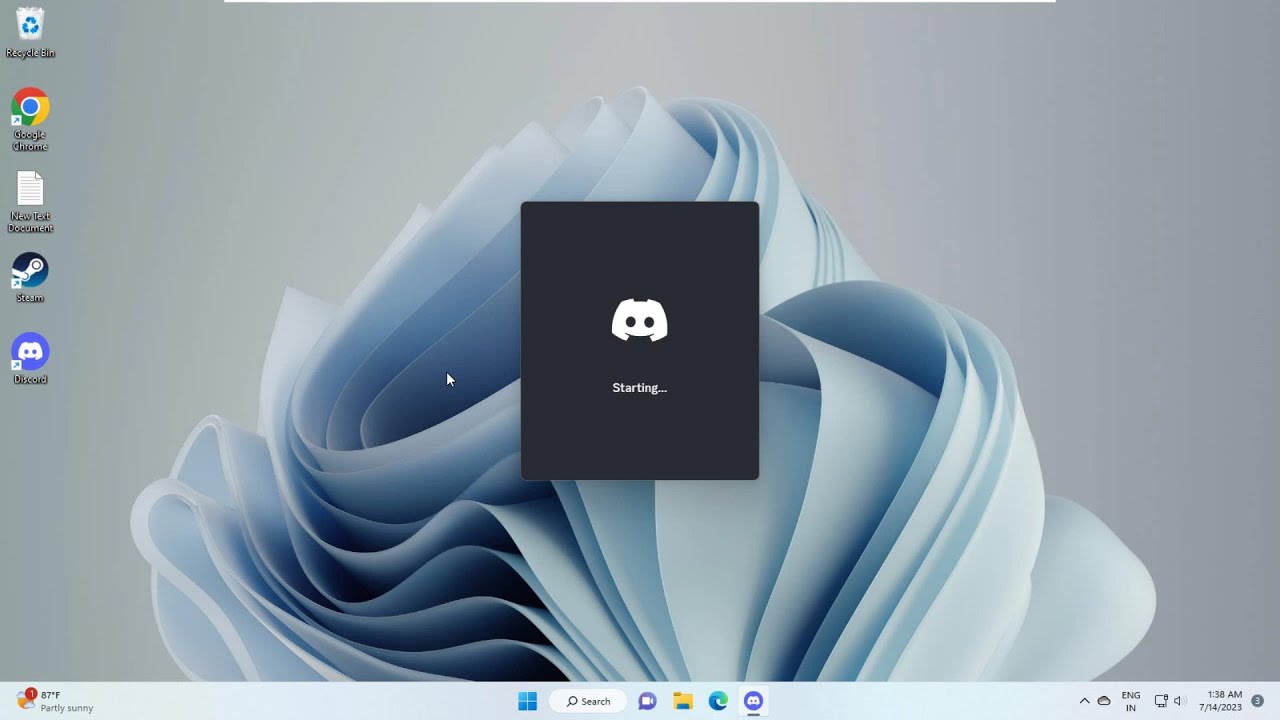Open File Explorer from the taskbar
This screenshot has width=1280, height=720.
click(683, 701)
